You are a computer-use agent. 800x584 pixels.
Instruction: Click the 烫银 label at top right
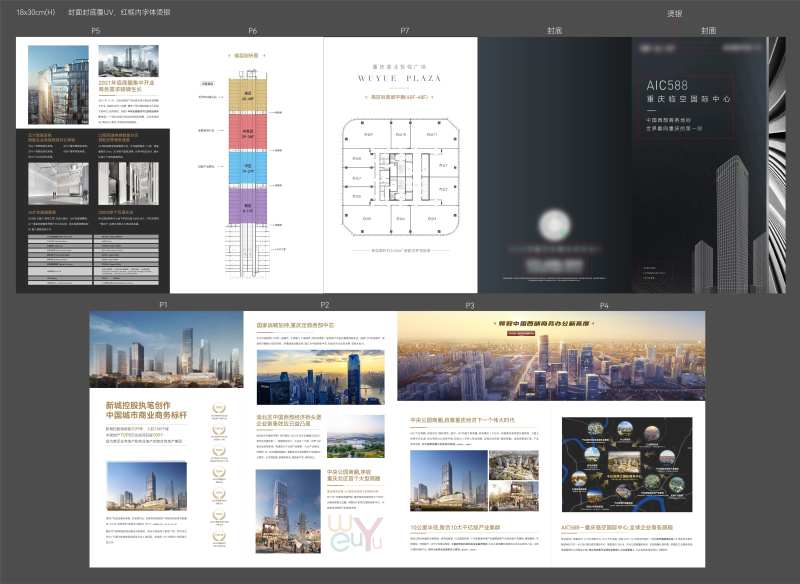(x=674, y=12)
